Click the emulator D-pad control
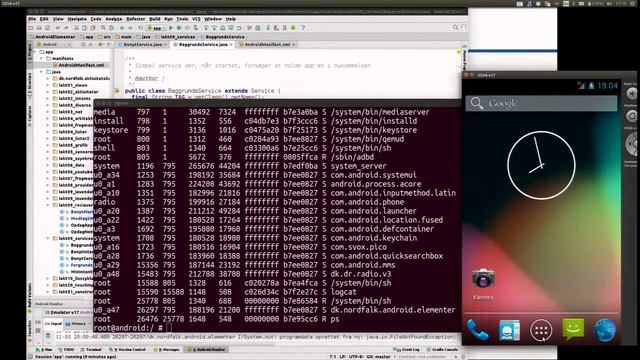Viewport: 640px width, 360px height. 632,144
